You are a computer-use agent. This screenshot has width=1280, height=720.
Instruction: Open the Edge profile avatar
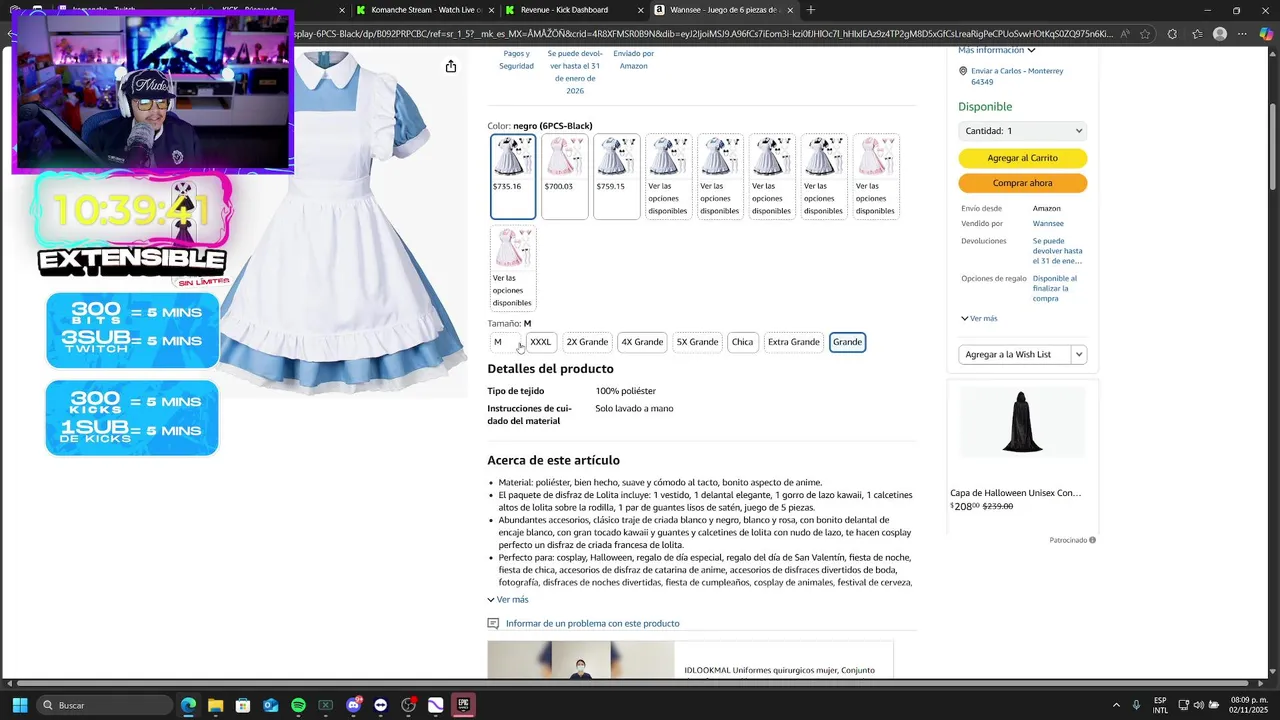pos(1220,34)
